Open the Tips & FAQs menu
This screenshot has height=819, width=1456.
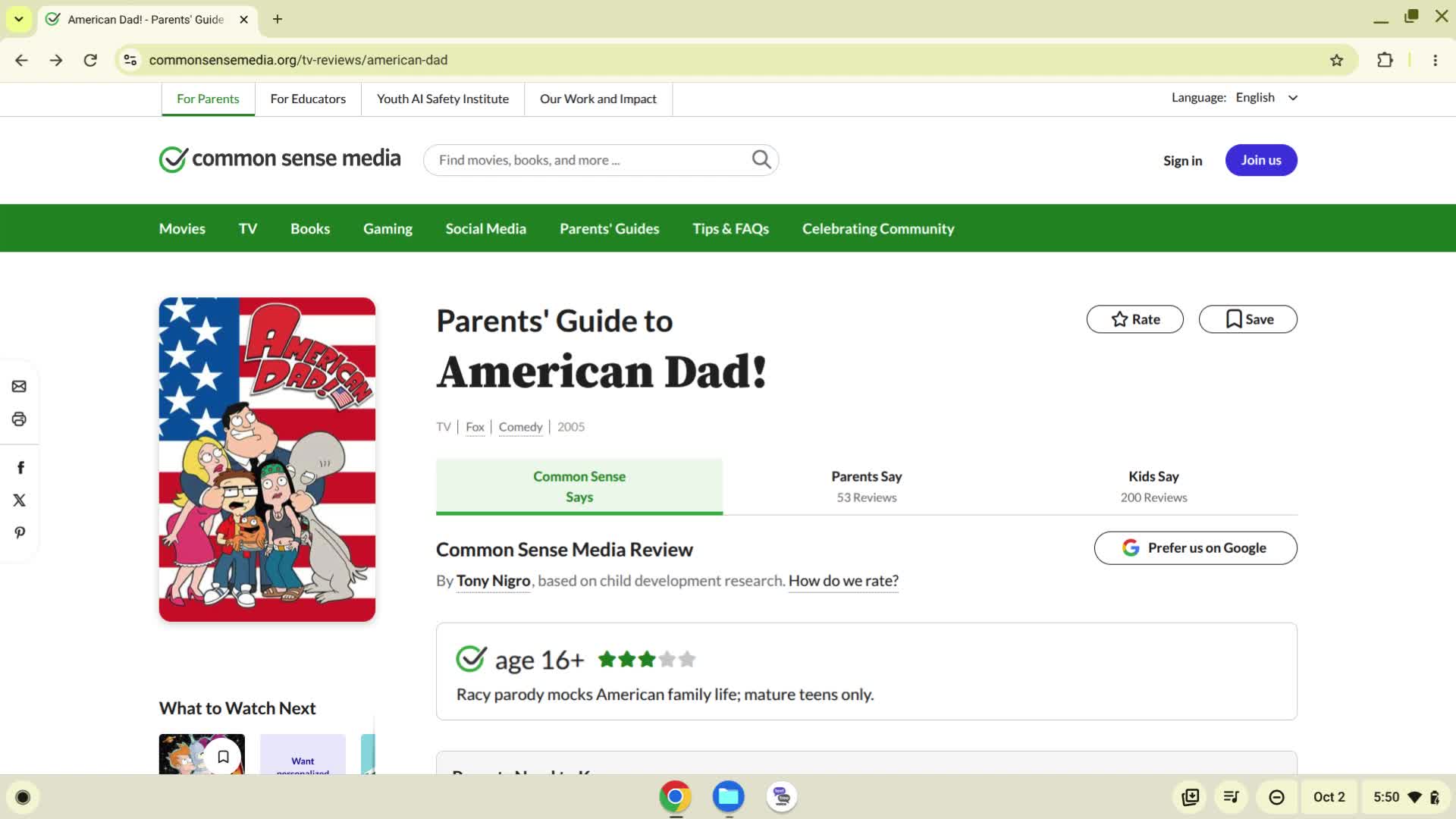[730, 228]
